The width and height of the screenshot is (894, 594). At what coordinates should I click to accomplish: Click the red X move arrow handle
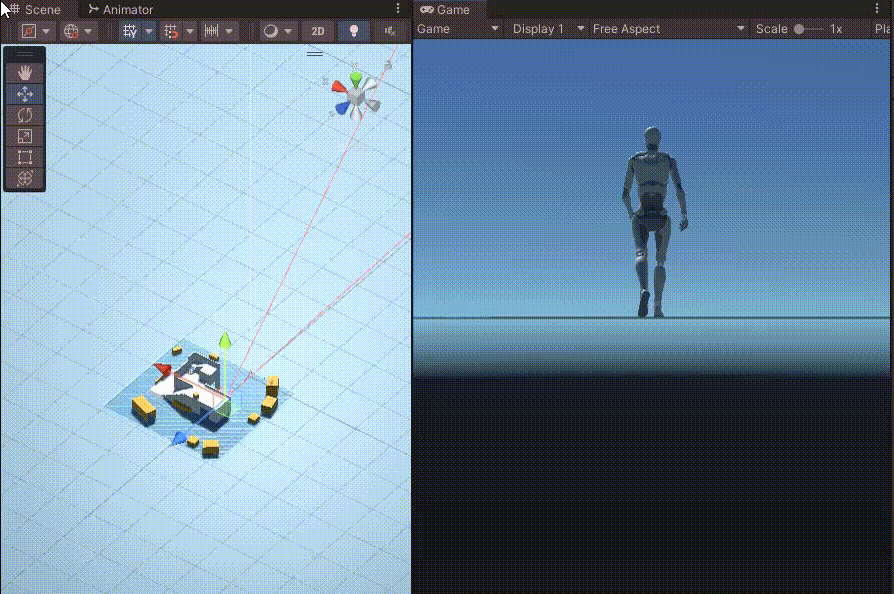[x=162, y=369]
